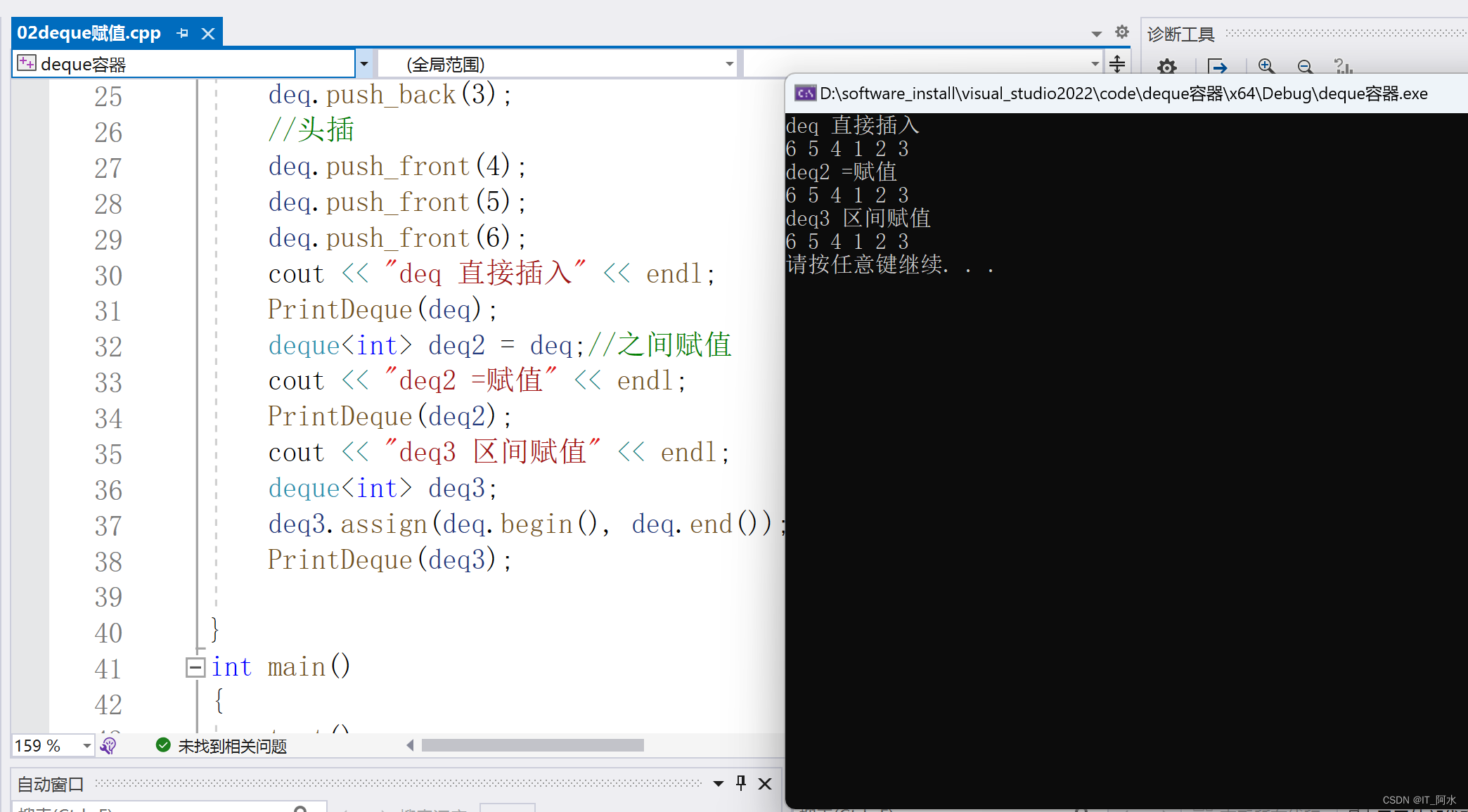Click the PrintDeque(deq2) code line
The height and width of the screenshot is (812, 1468).
(389, 416)
